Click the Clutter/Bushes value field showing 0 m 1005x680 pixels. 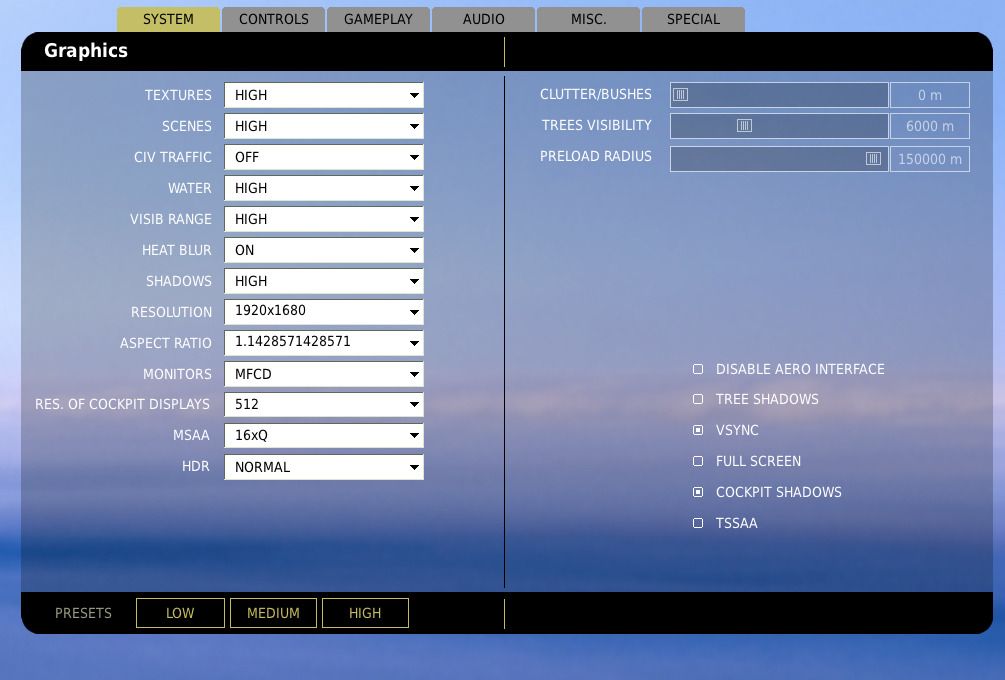click(929, 95)
